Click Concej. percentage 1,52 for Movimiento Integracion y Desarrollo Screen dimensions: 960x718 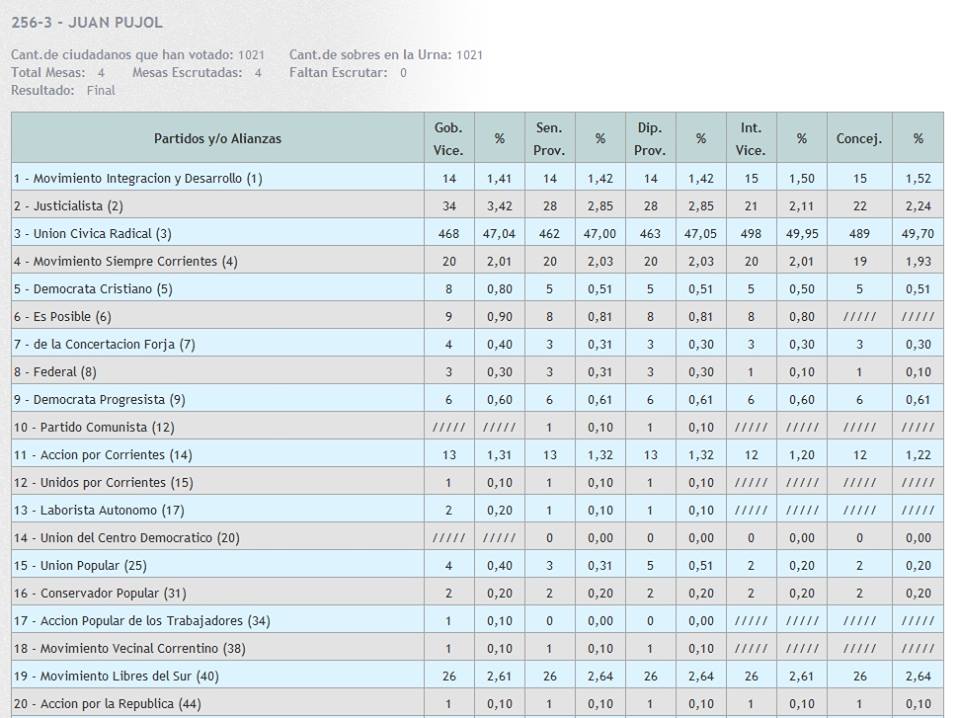coord(918,179)
